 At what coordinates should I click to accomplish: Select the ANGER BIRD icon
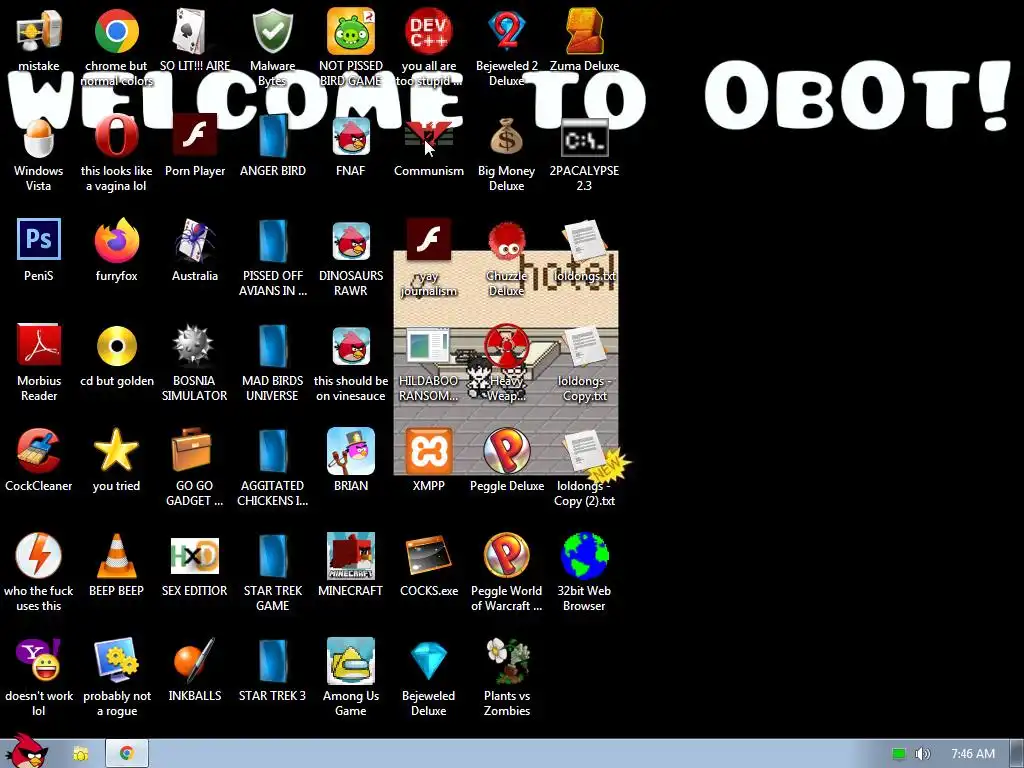pos(272,136)
